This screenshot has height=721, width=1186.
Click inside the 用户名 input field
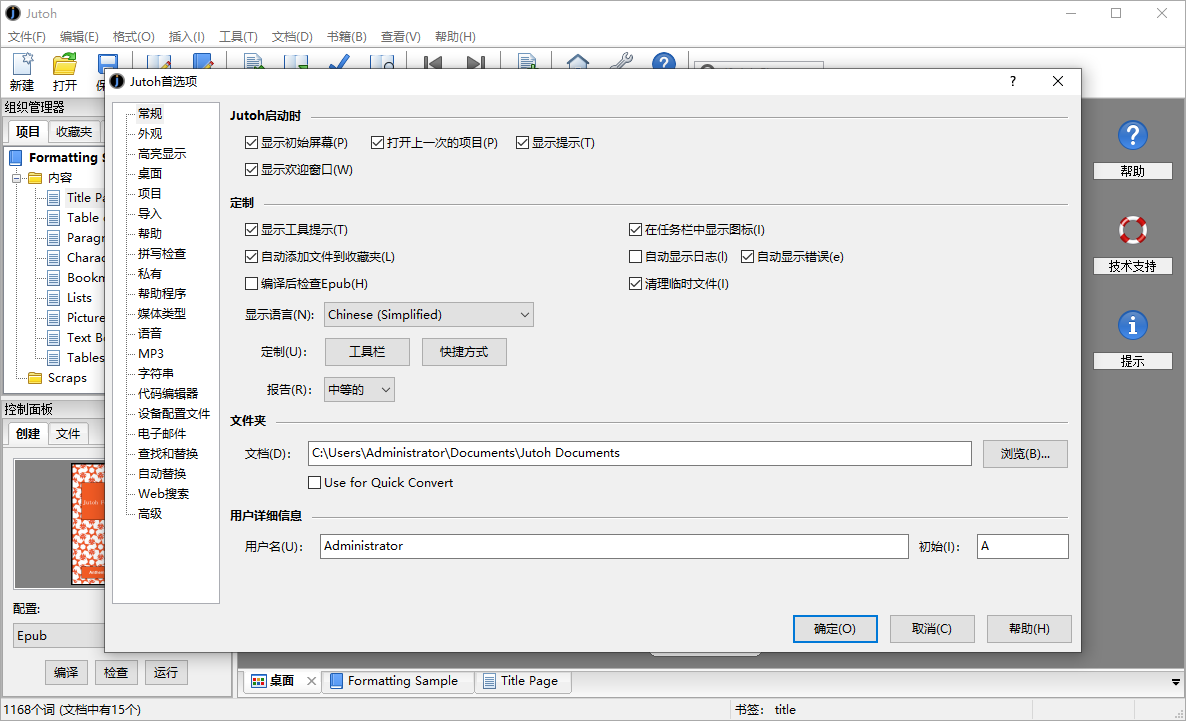point(600,546)
